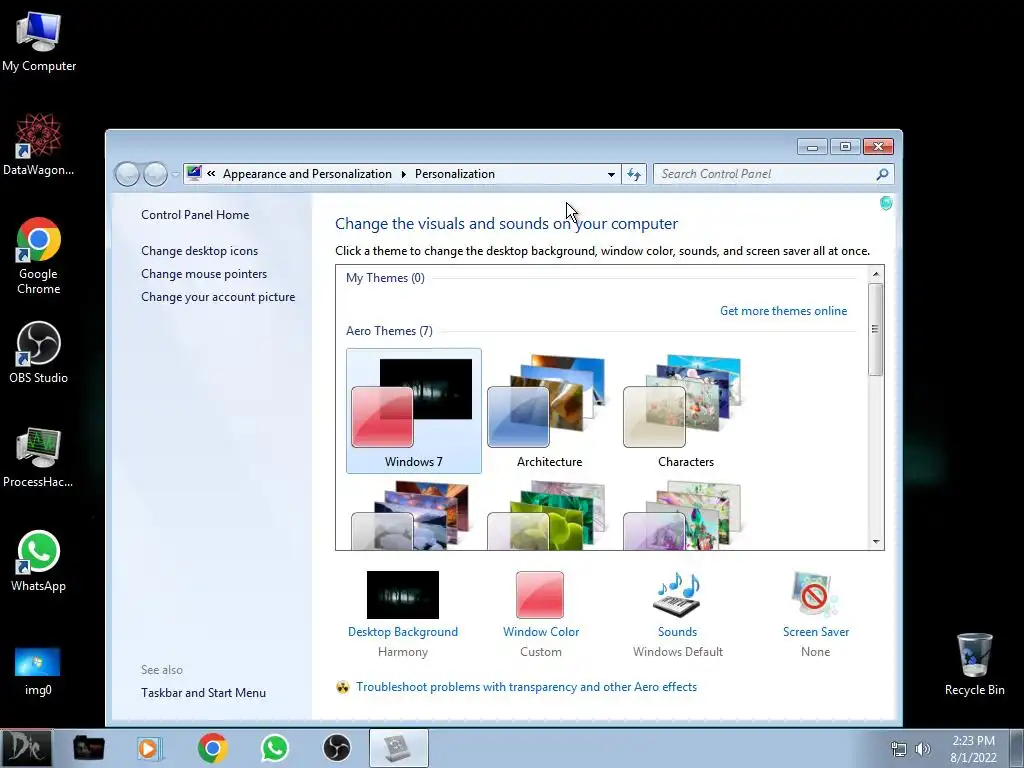
Task: Open Desktop Background Harmony thumbnail
Action: pyautogui.click(x=402, y=595)
